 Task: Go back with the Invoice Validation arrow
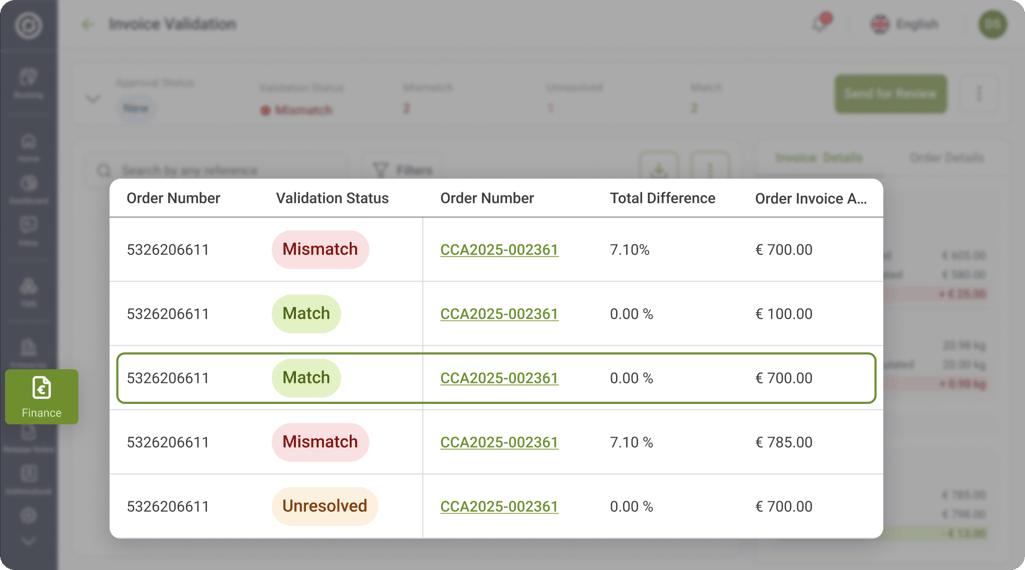tap(87, 25)
